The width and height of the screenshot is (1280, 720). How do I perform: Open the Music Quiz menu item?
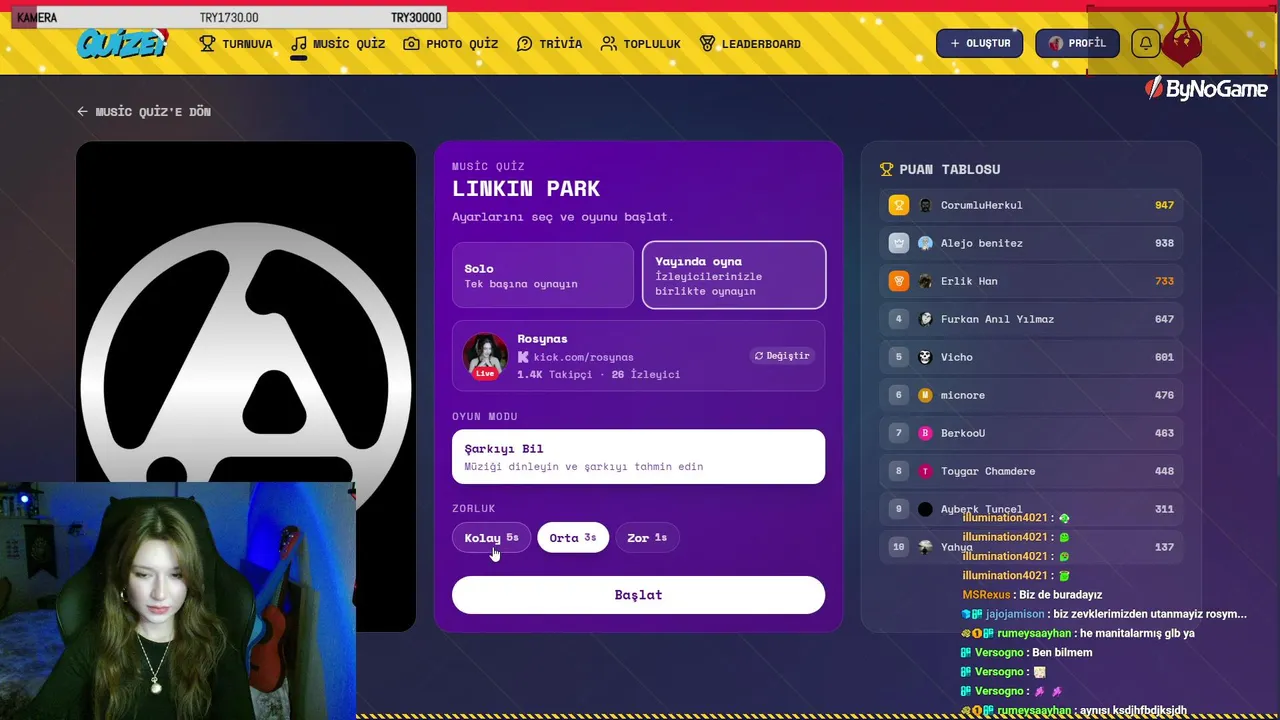338,44
